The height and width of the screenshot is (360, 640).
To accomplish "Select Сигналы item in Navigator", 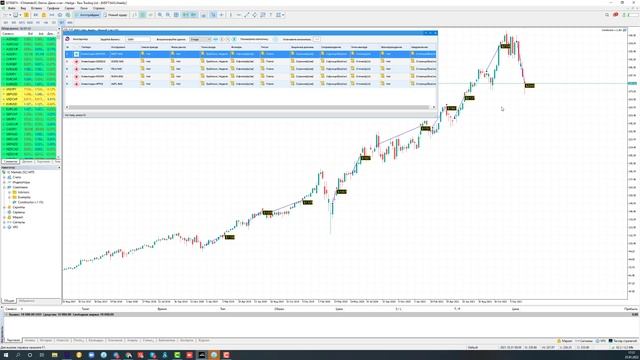I will pyautogui.click(x=19, y=222).
